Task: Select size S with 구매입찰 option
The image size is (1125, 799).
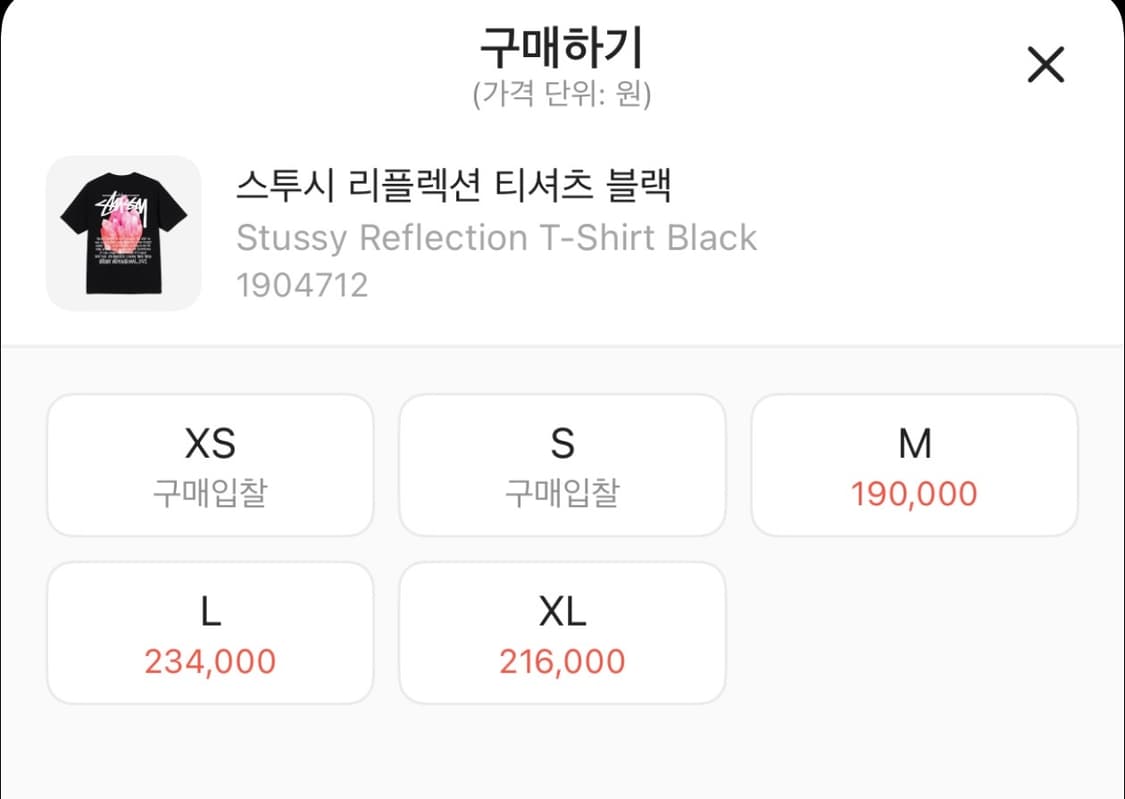Action: click(x=562, y=464)
